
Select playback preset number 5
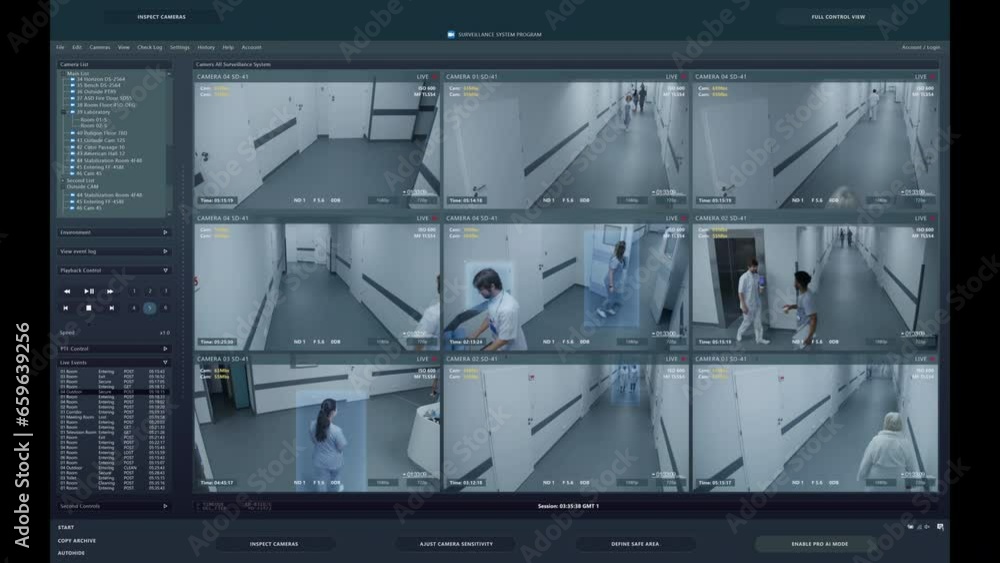[150, 308]
